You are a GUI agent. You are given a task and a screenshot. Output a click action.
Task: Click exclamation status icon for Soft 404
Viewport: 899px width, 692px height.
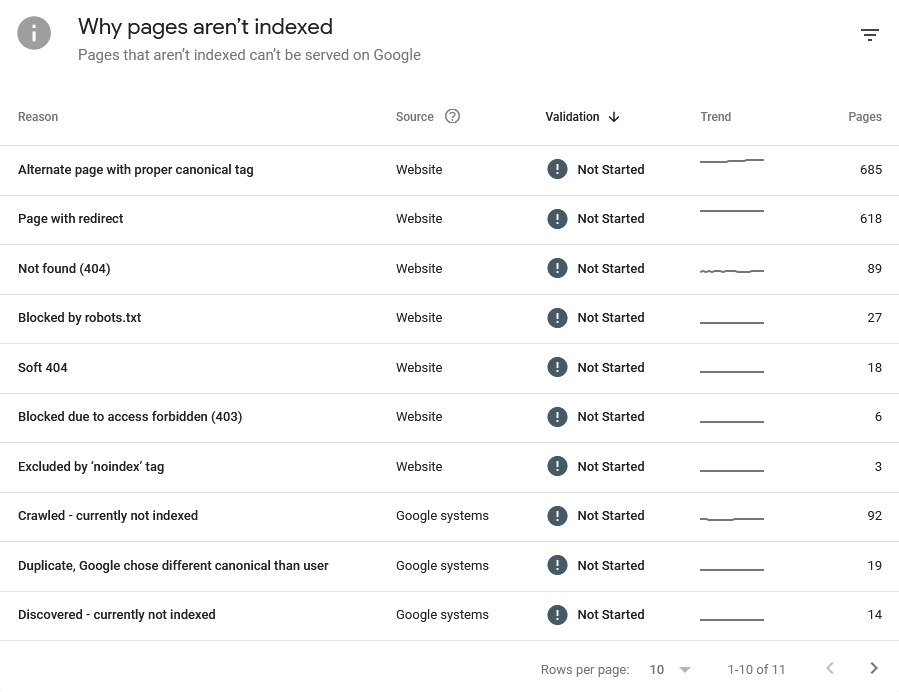click(557, 367)
